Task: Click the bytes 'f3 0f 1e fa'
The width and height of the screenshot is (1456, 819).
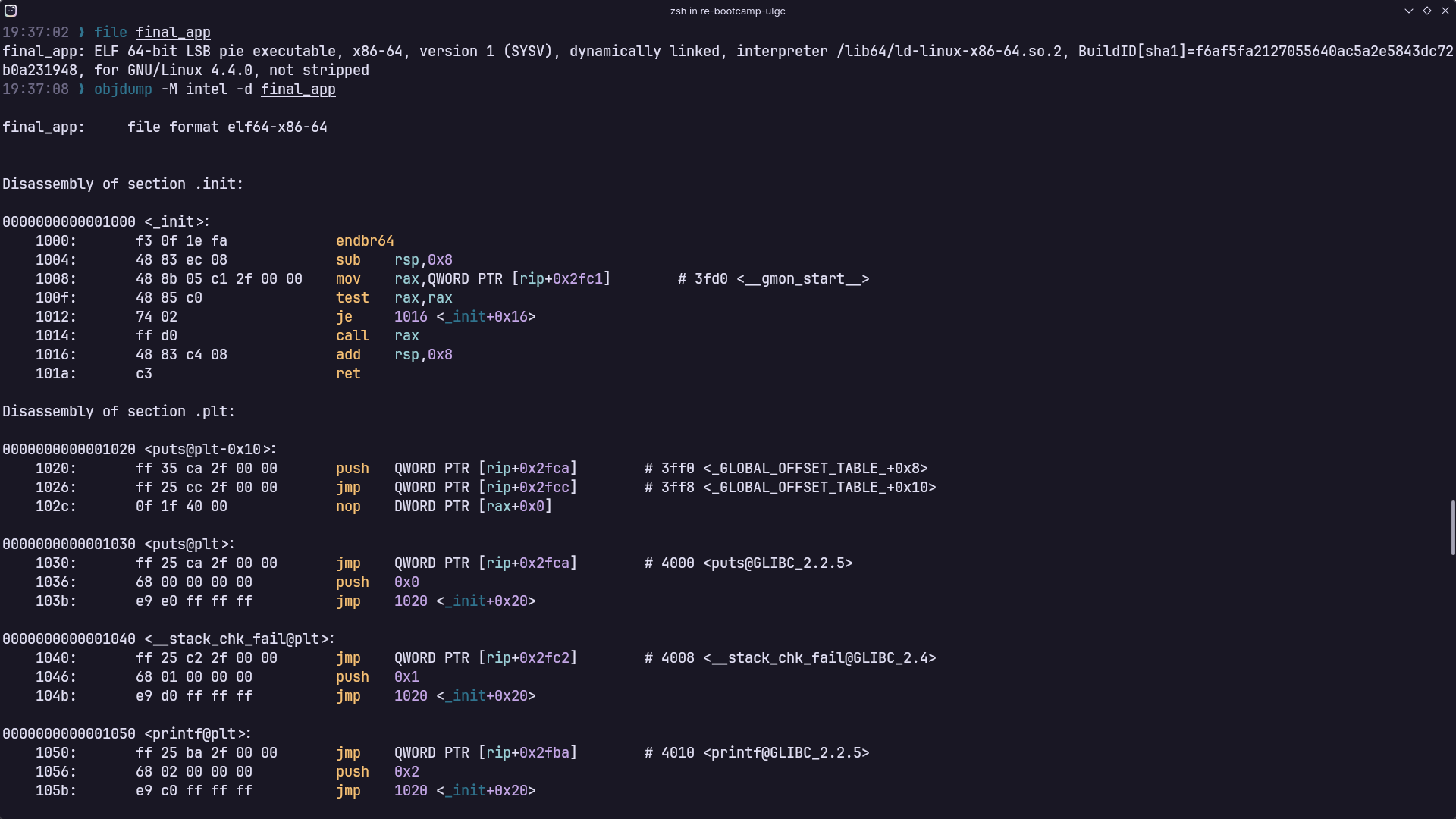Action: pyautogui.click(x=181, y=241)
